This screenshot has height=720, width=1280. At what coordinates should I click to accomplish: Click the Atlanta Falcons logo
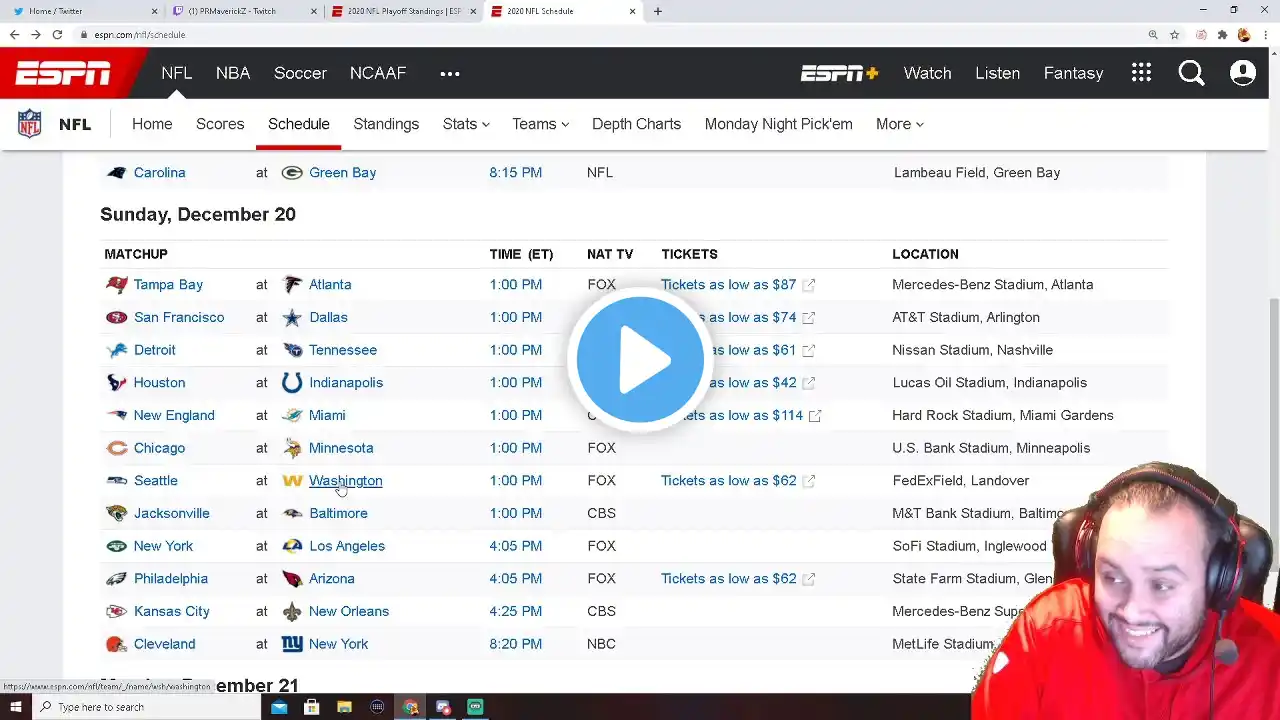click(x=292, y=285)
